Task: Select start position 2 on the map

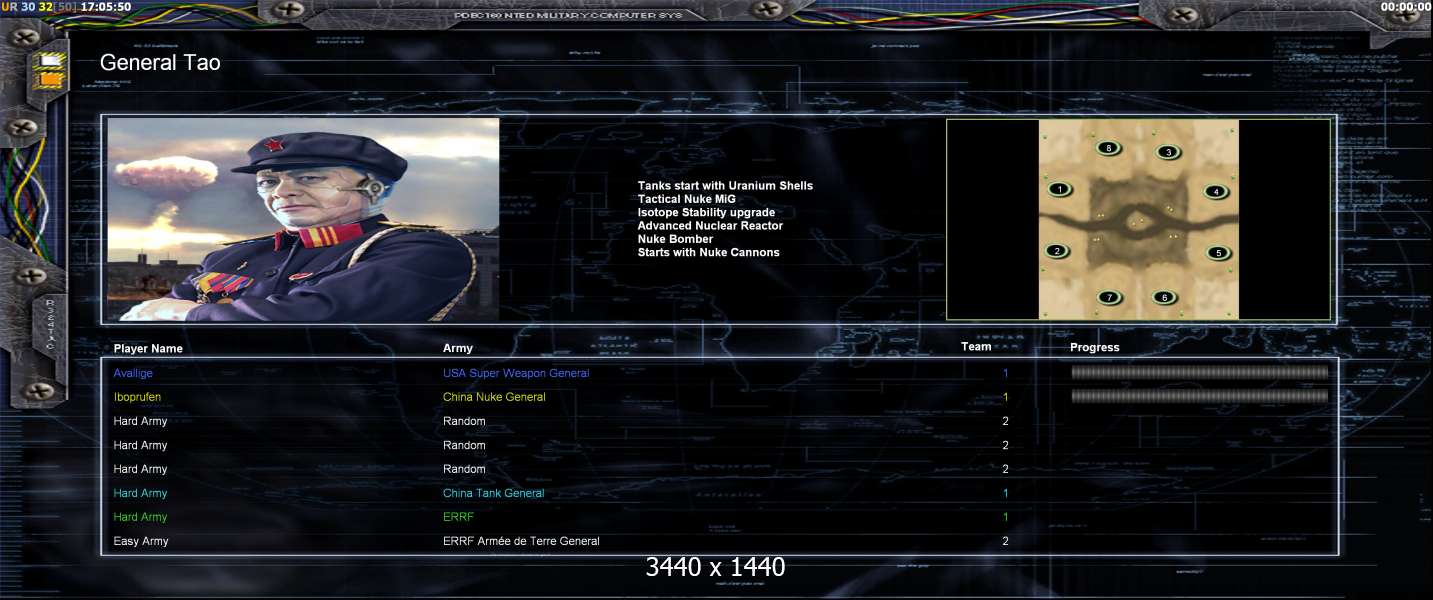Action: click(1057, 251)
